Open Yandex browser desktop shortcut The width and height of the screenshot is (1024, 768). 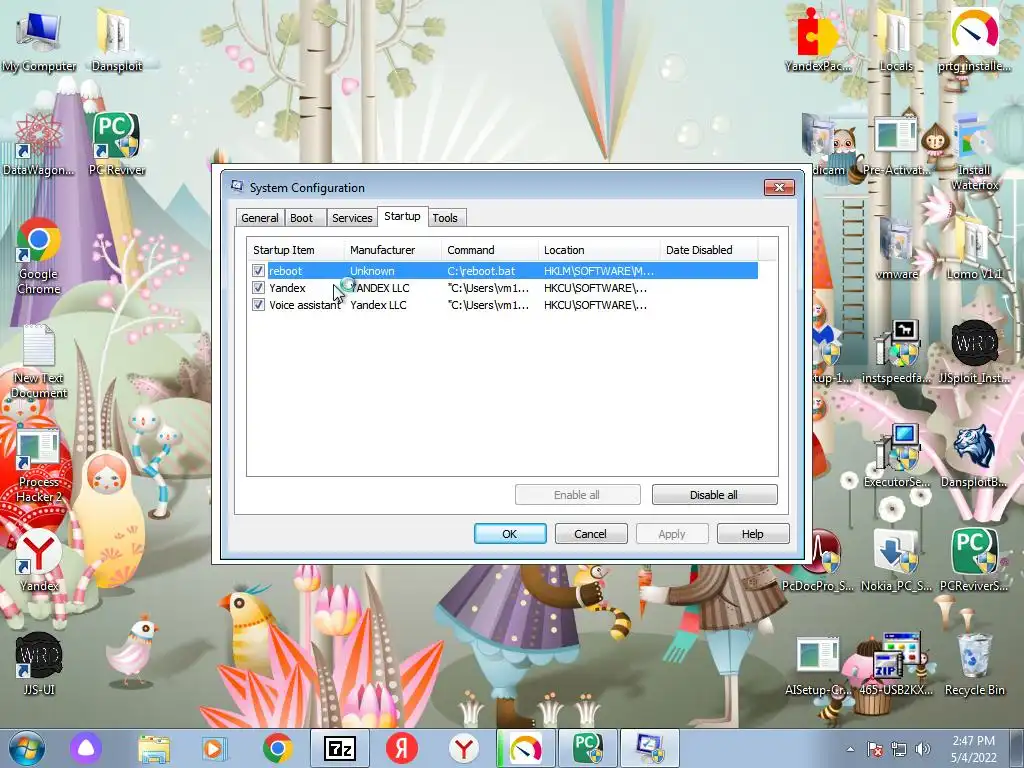(x=39, y=560)
